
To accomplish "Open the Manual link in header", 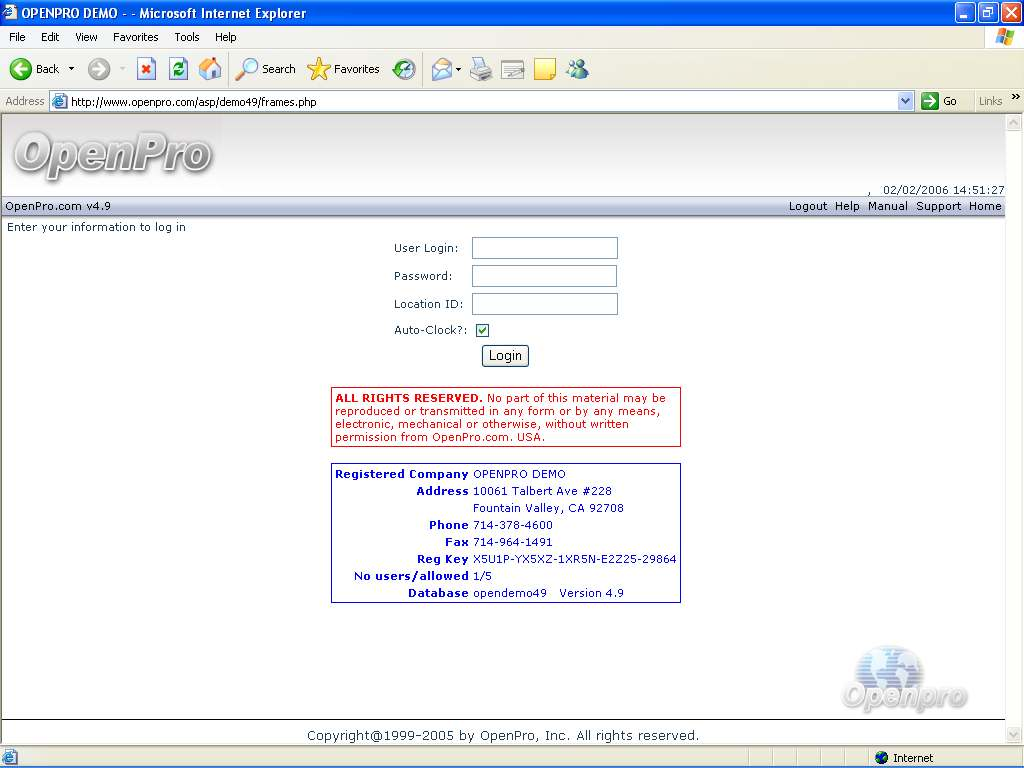I will 887,206.
